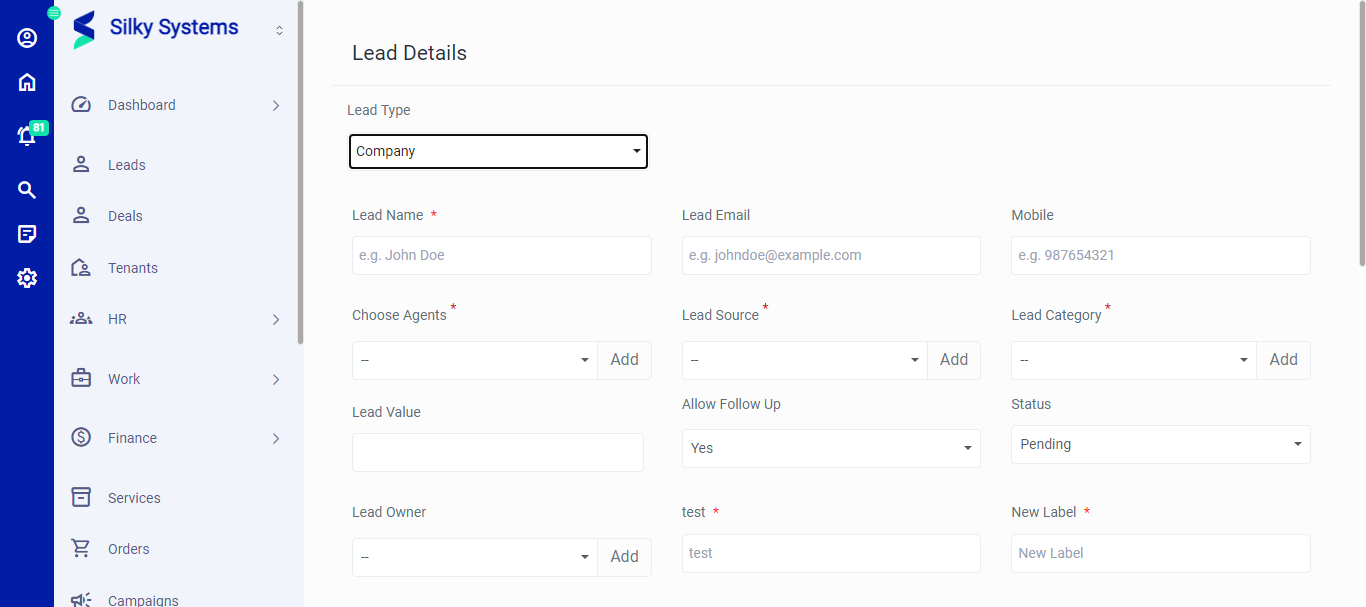Open Leads in the sidebar

coord(127,165)
